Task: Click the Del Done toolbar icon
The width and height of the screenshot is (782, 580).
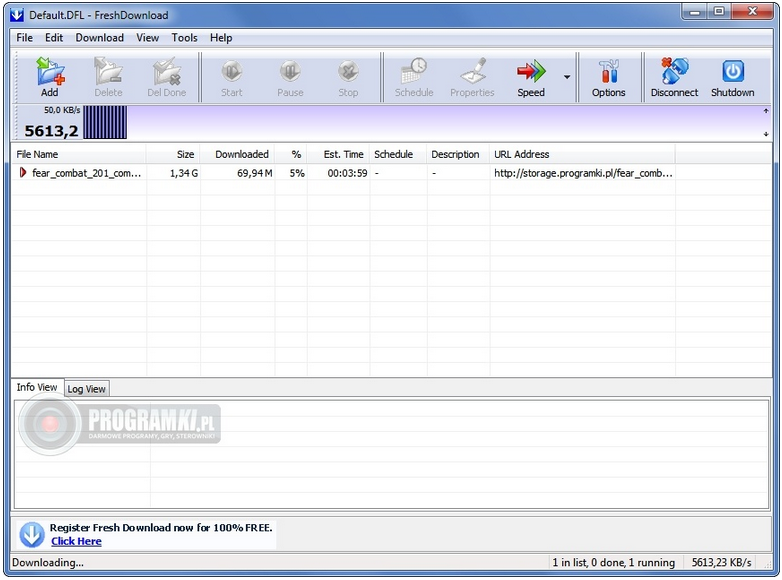Action: (x=167, y=71)
